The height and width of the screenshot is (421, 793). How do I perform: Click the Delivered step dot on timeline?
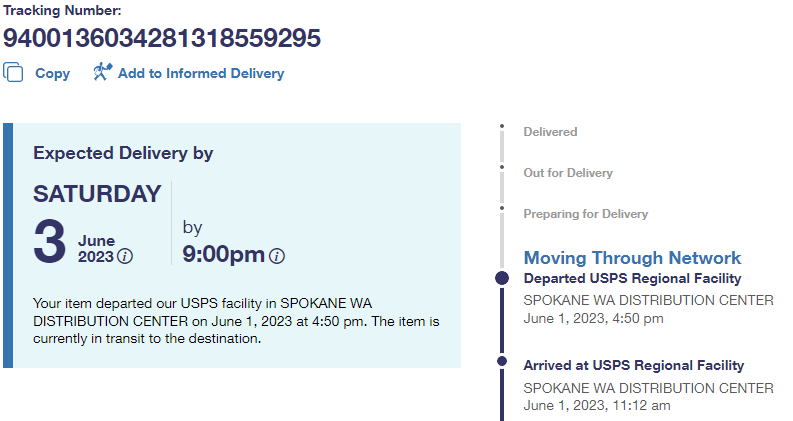coord(502,127)
